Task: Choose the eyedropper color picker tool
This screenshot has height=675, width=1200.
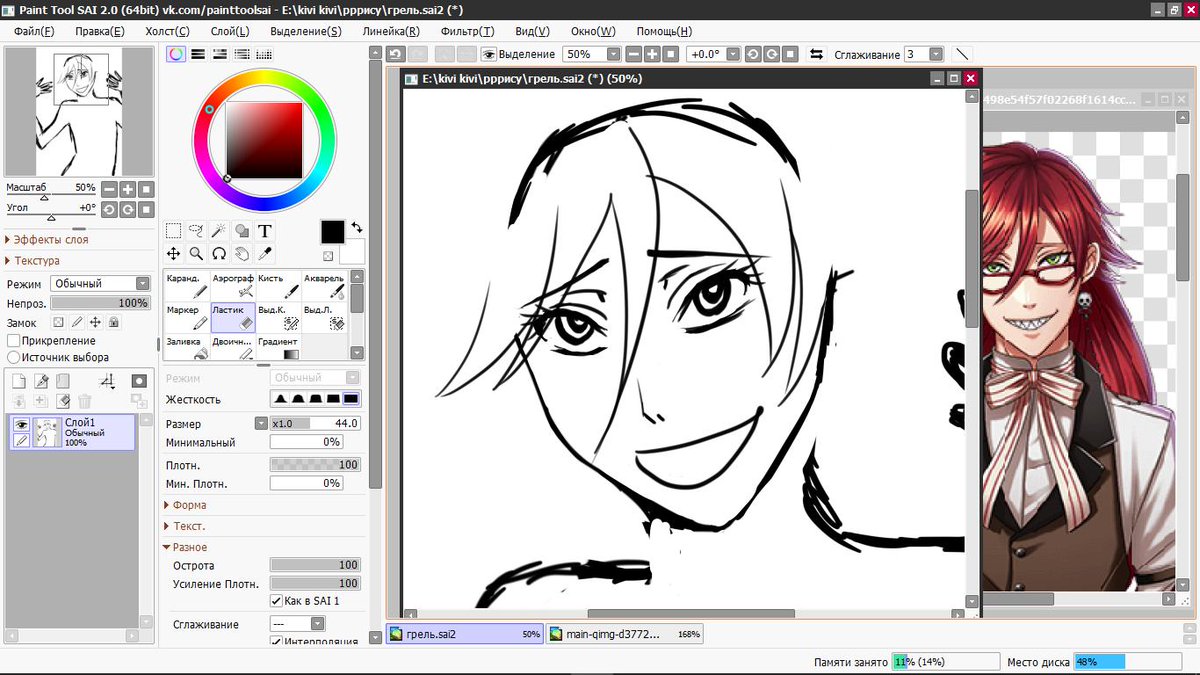Action: [265, 254]
